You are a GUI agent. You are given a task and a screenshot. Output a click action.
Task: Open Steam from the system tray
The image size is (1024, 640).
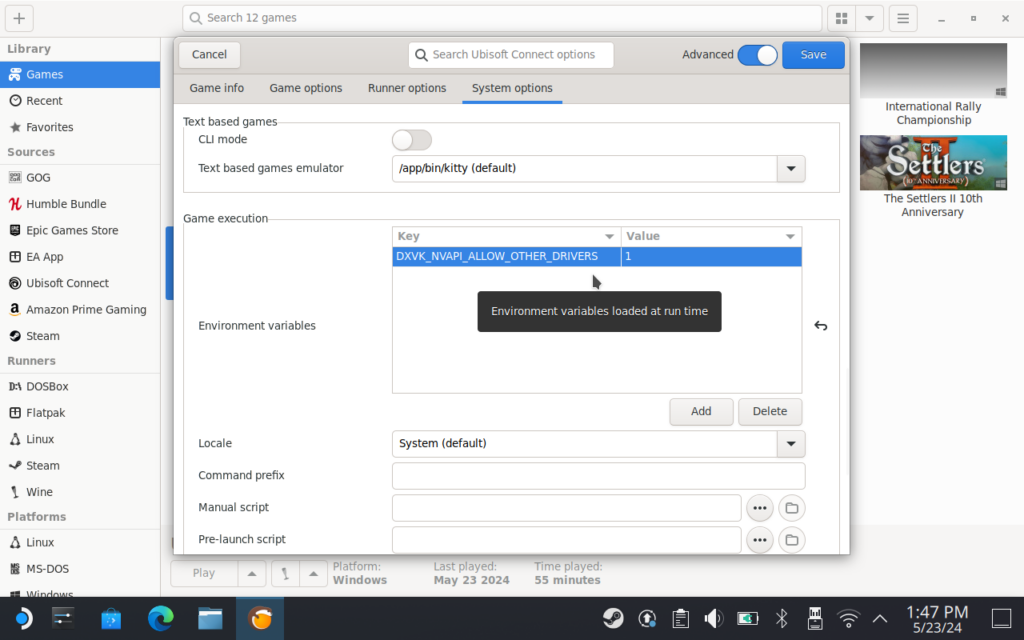pyautogui.click(x=613, y=618)
